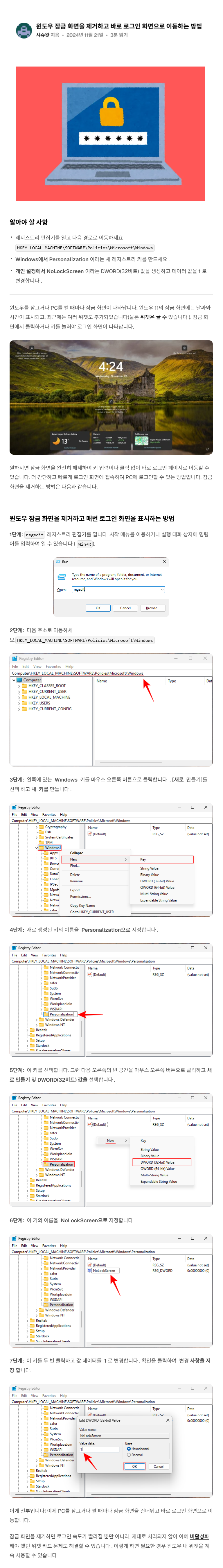
Task: Open New submenu in step 3 context menu
Action: [98, 859]
